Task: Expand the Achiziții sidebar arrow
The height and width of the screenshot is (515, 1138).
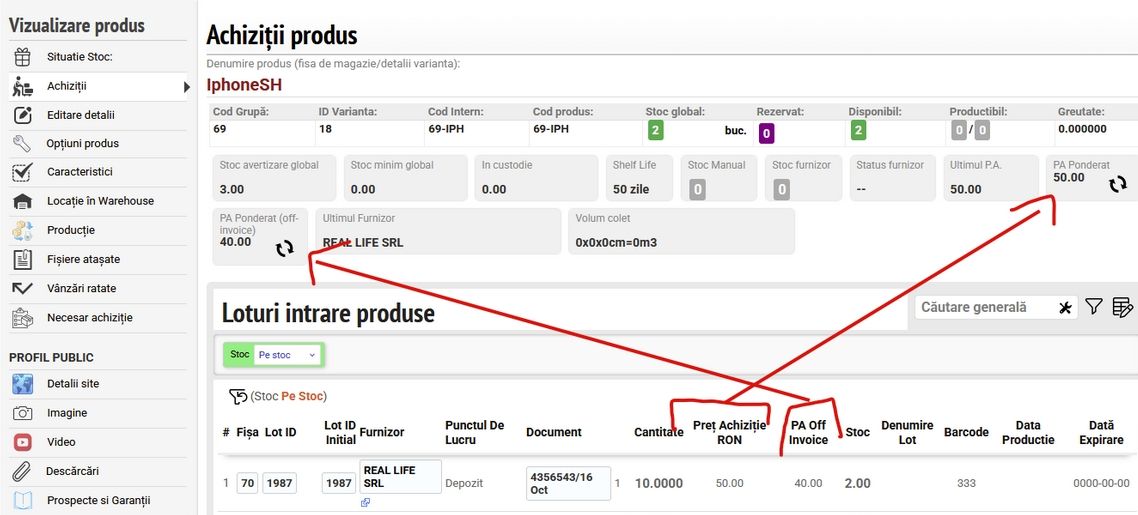Action: click(186, 87)
